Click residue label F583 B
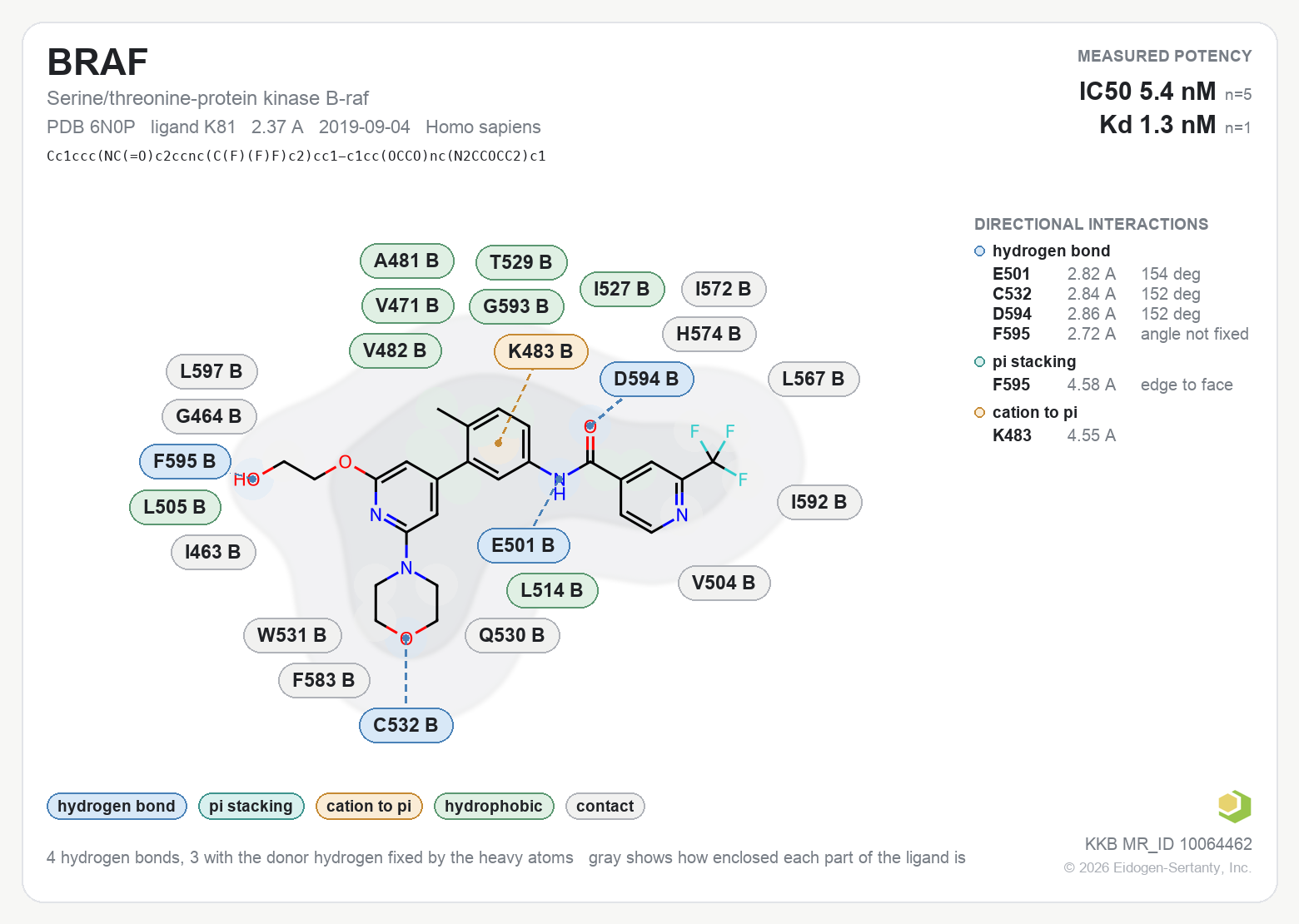Image resolution: width=1299 pixels, height=924 pixels. tap(324, 681)
